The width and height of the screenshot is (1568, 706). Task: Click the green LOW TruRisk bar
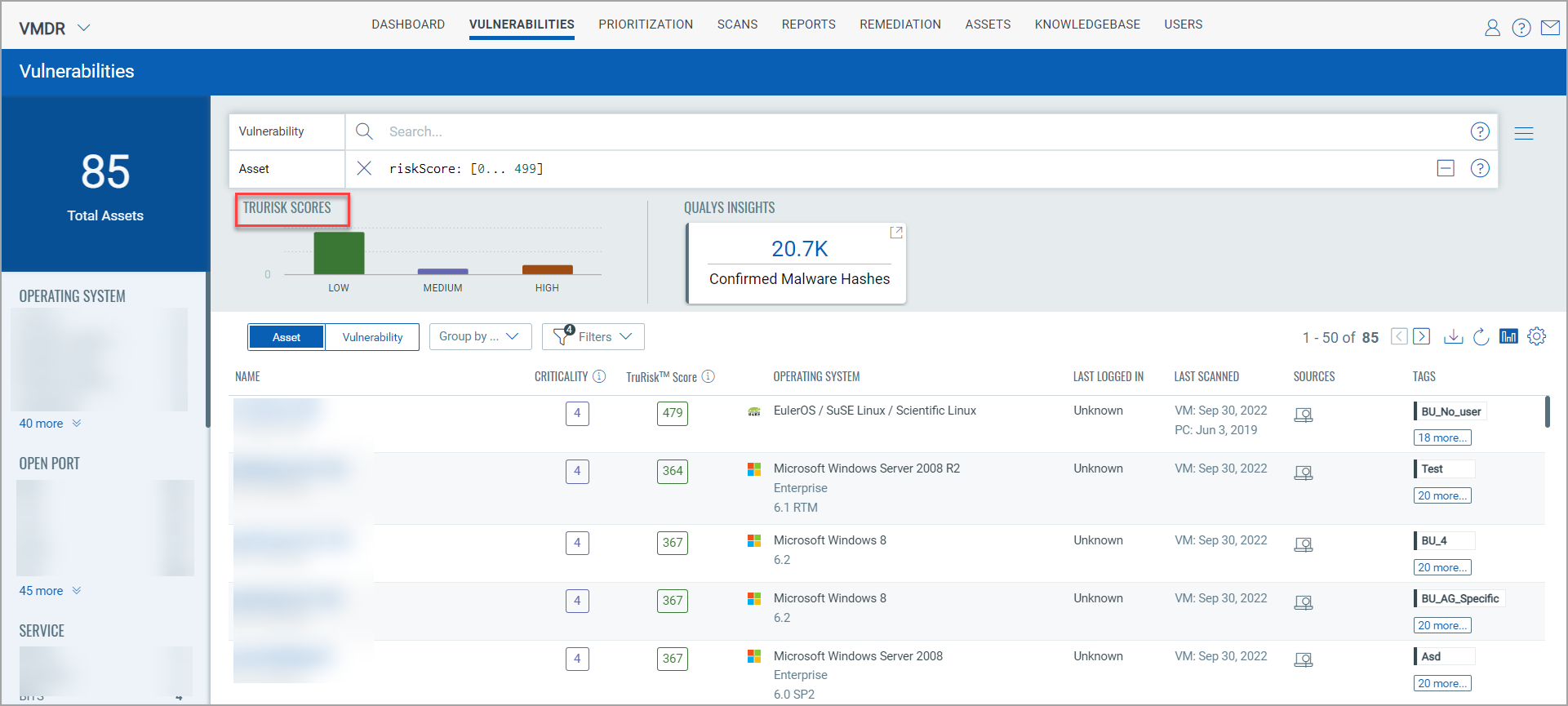pos(339,253)
